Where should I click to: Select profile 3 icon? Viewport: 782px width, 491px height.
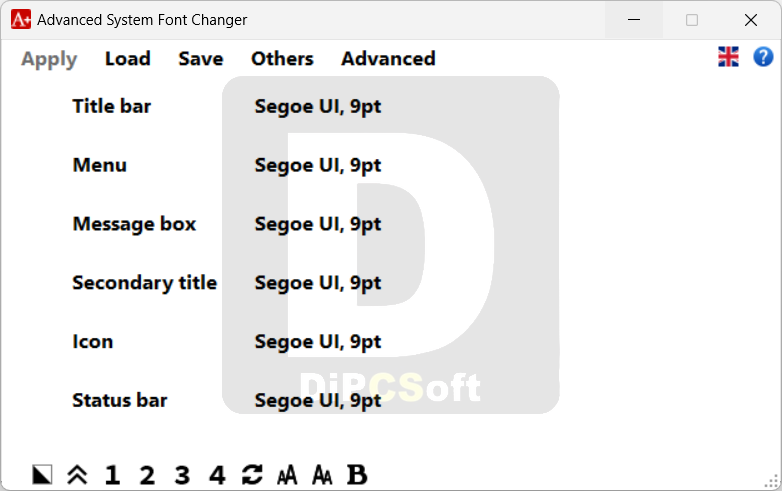pos(182,475)
